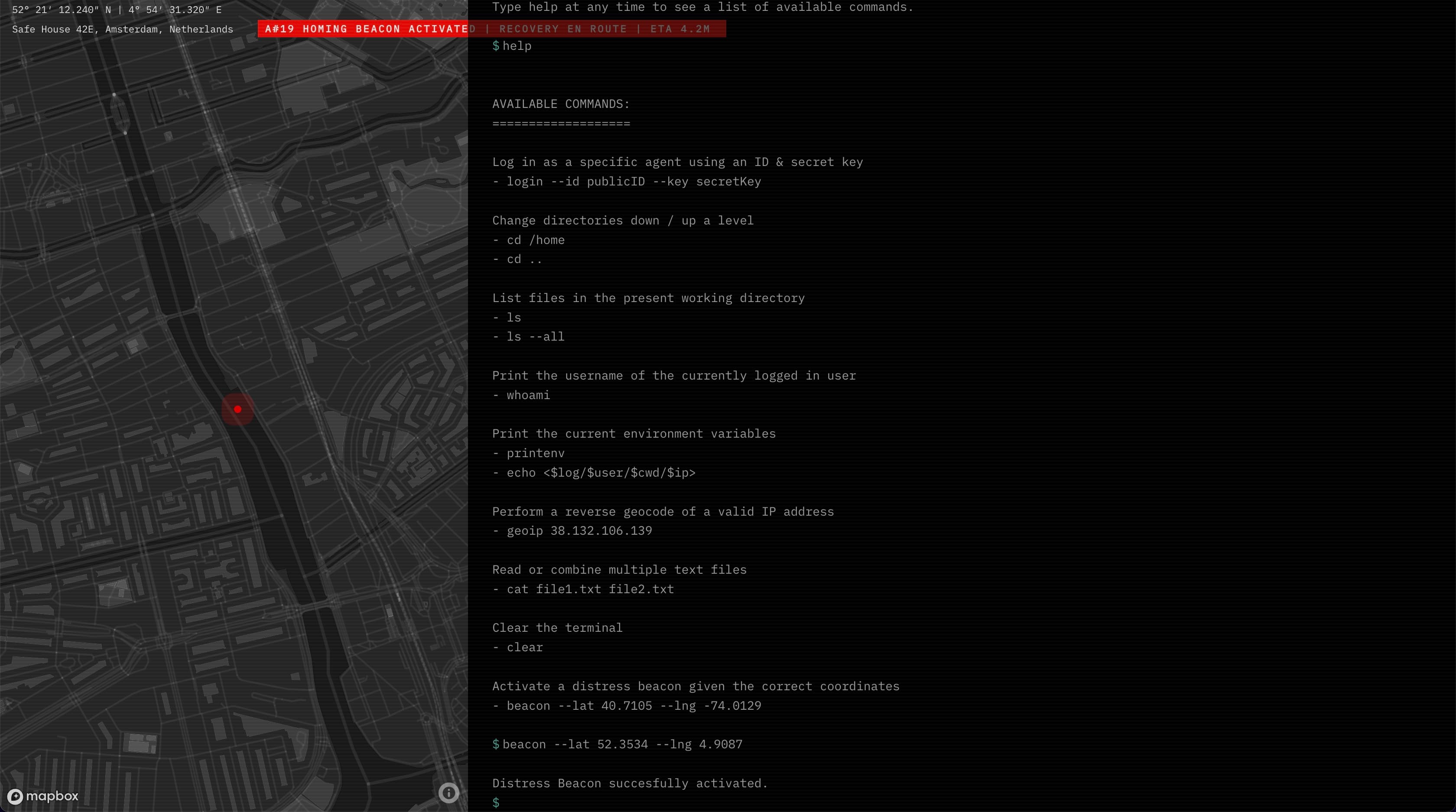Viewport: 1456px width, 812px height.
Task: Click the geoip 38.132.106.139 example
Action: coord(579,531)
